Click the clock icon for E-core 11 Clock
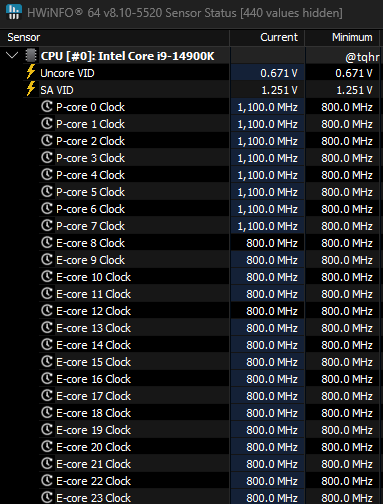Screen dimensions: 383x504 coord(47,294)
